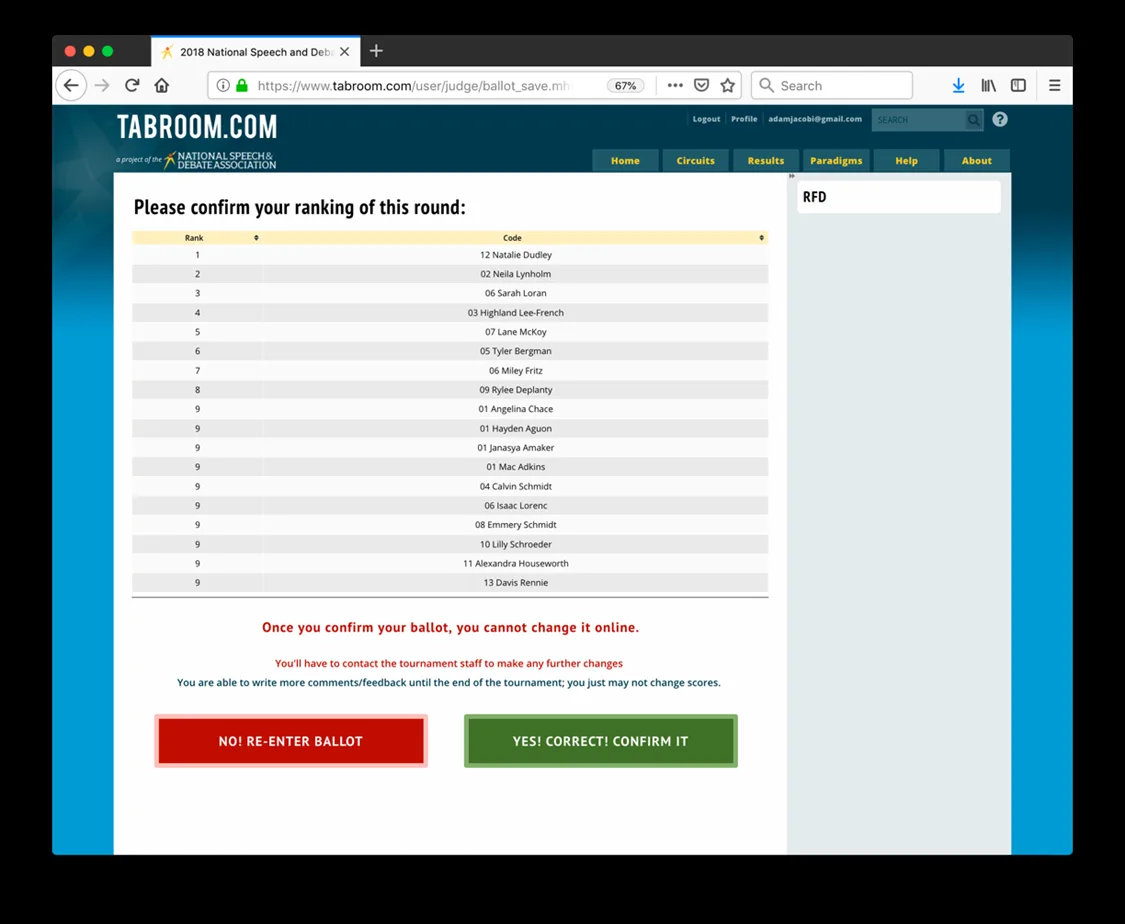The height and width of the screenshot is (924, 1125).
Task: Open the Help menu tab
Action: 906,161
